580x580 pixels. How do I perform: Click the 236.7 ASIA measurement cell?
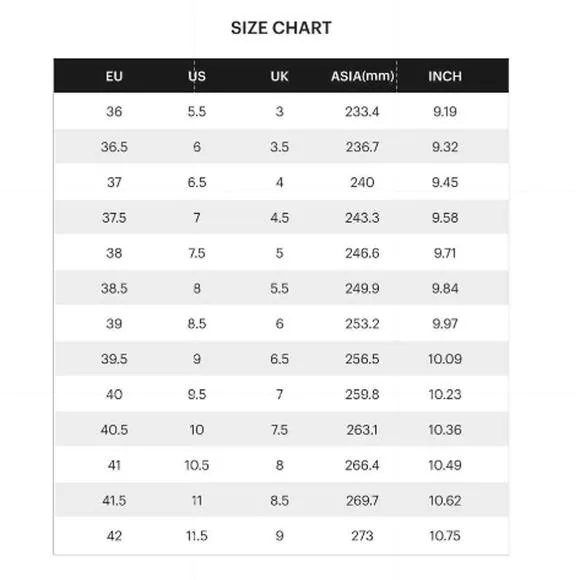point(362,147)
